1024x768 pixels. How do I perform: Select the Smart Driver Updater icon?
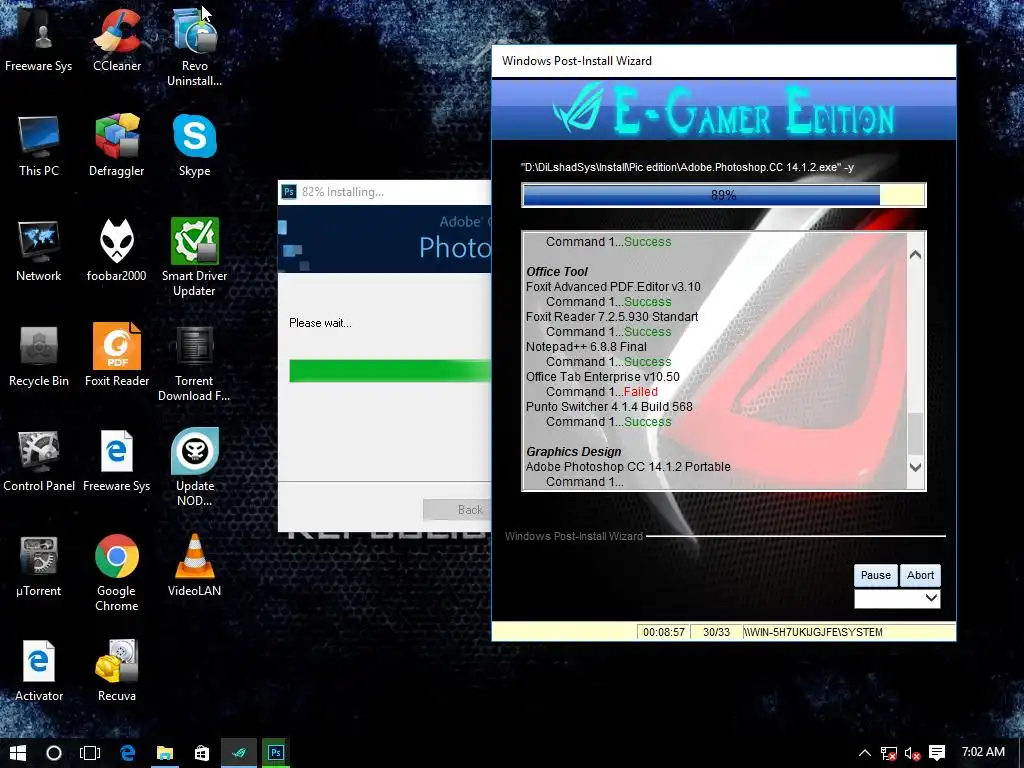pyautogui.click(x=194, y=257)
